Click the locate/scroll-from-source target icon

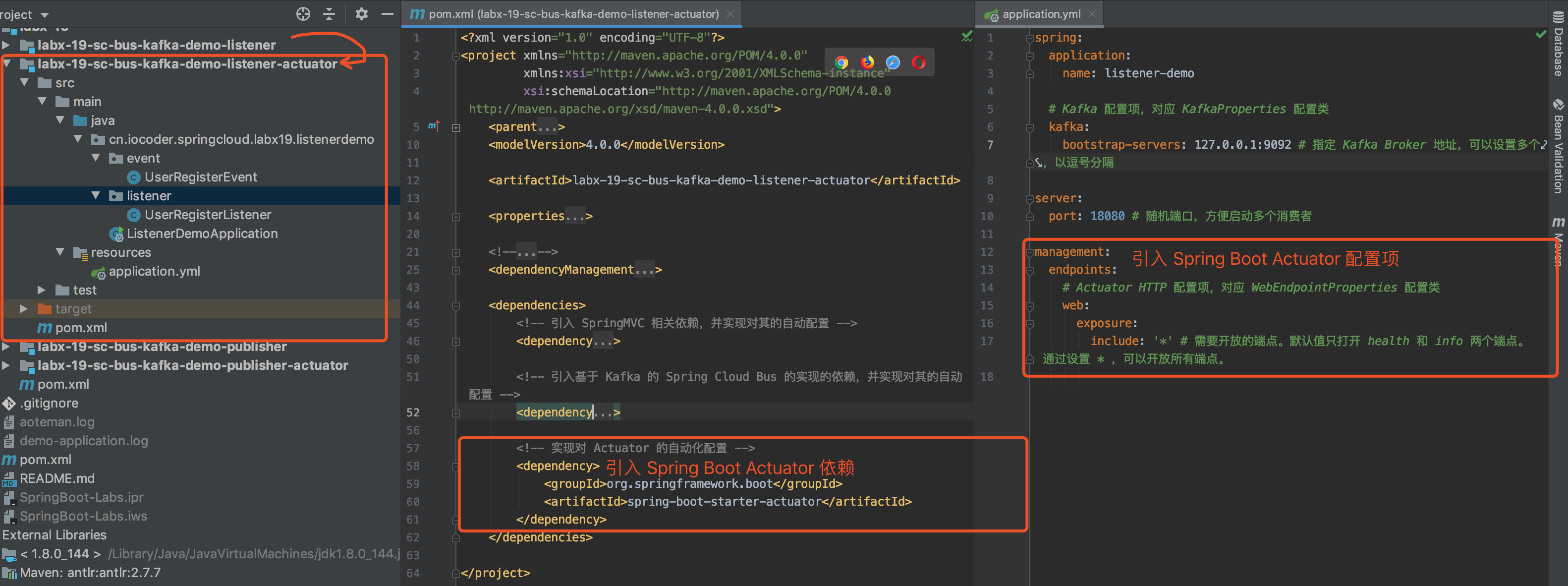point(302,14)
